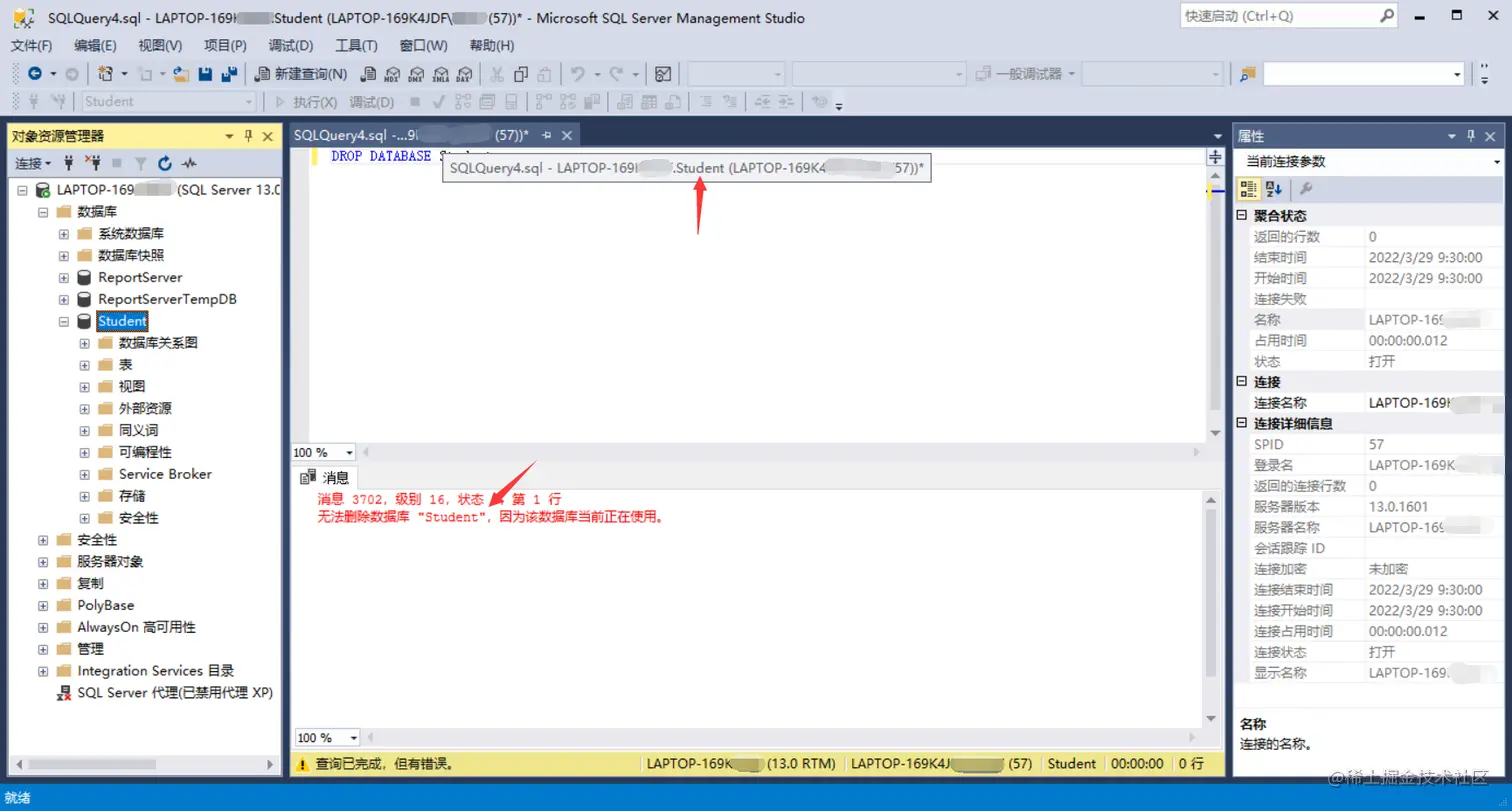The width and height of the screenshot is (1512, 811).
Task: Click 执行(X) to execute the query
Action: tap(306, 101)
